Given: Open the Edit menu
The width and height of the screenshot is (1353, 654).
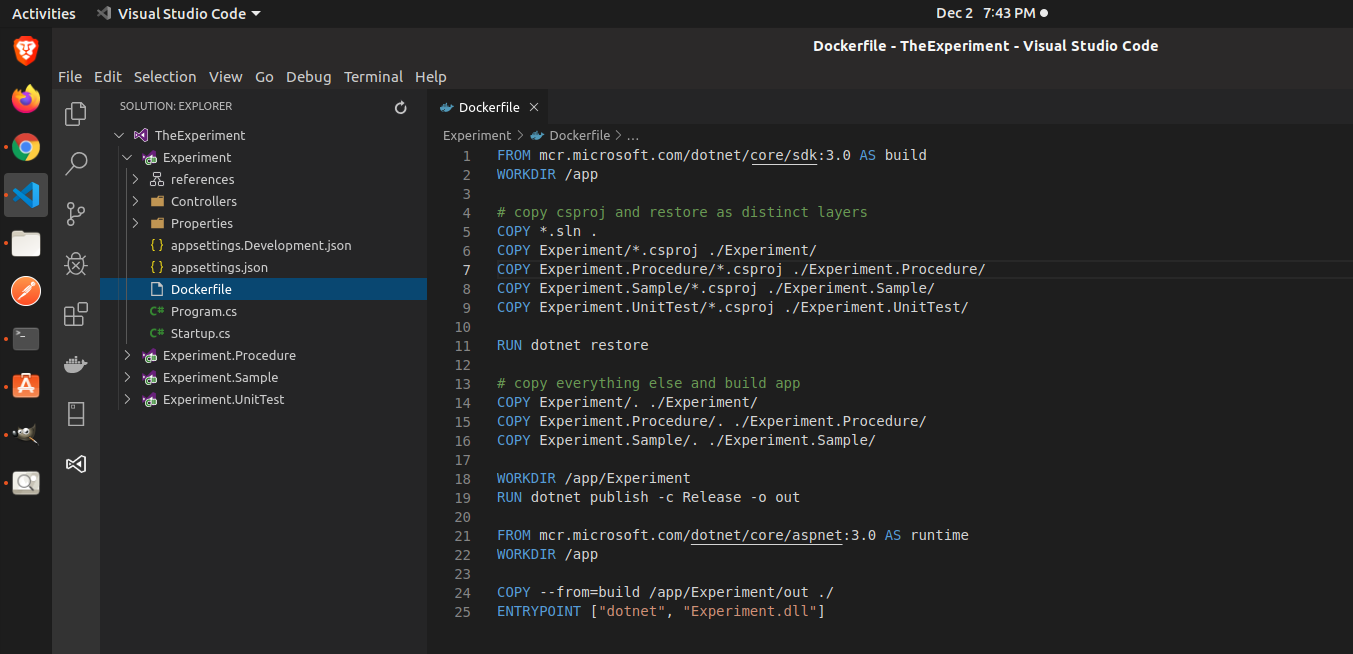Looking at the screenshot, I should [108, 77].
